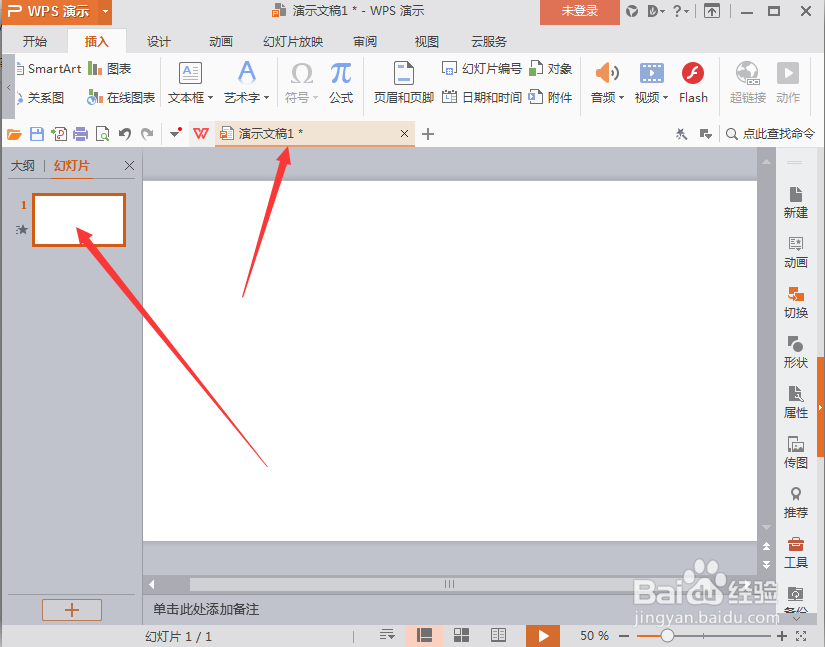This screenshot has height=647, width=825.
Task: Click the notes area 单击此处添加备注
Action: point(206,610)
